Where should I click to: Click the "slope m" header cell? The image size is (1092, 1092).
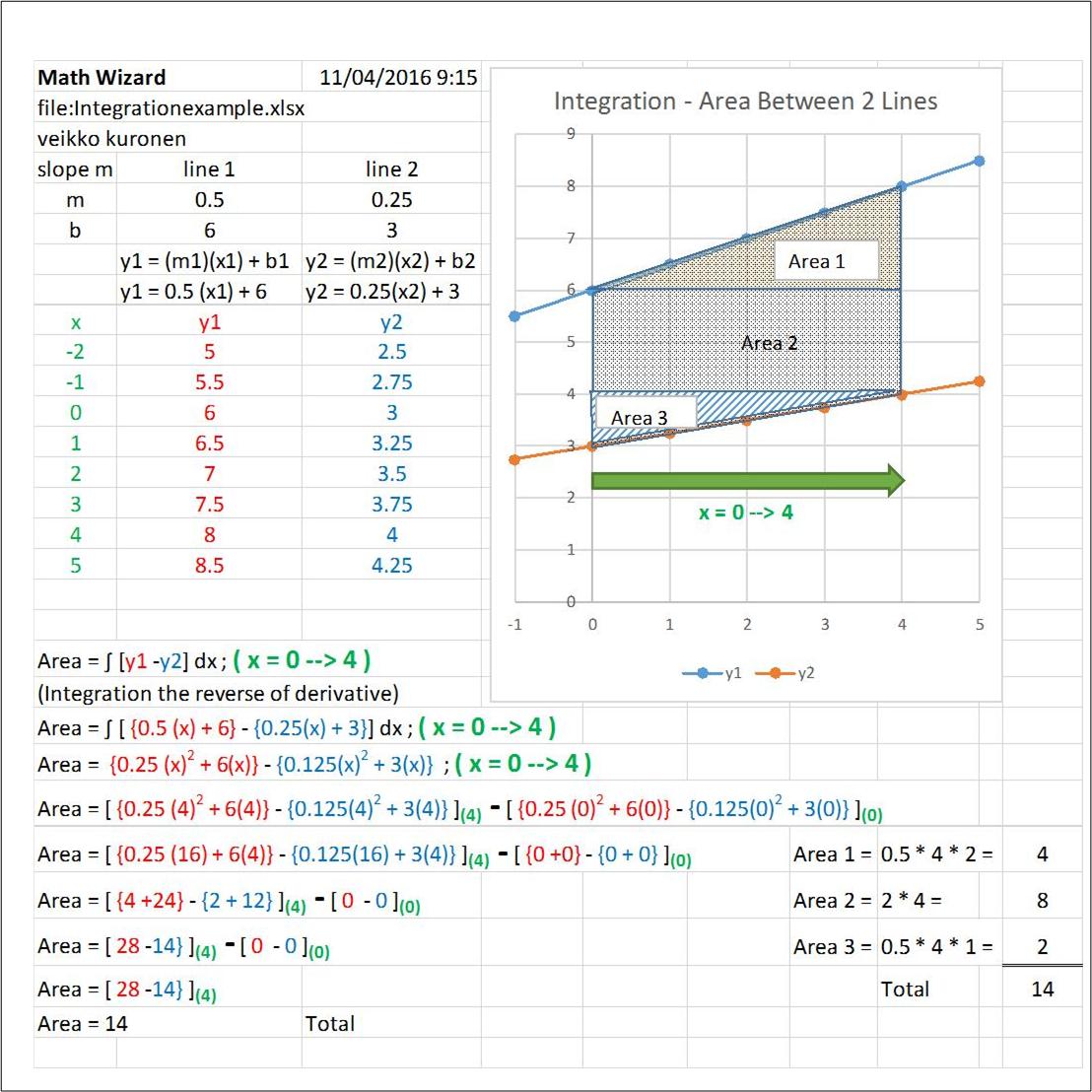pos(75,170)
